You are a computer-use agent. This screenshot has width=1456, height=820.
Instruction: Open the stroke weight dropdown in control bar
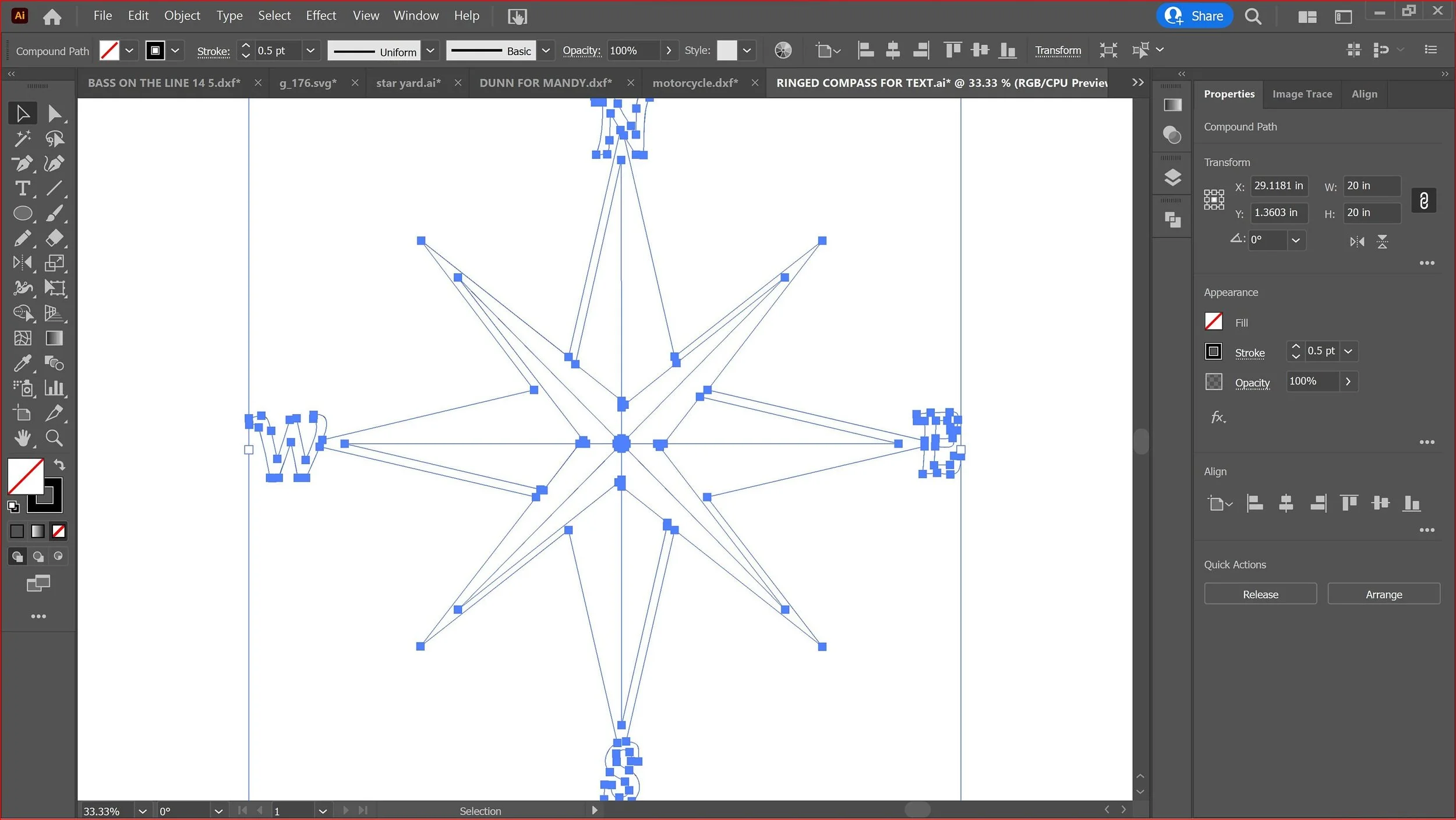click(310, 51)
